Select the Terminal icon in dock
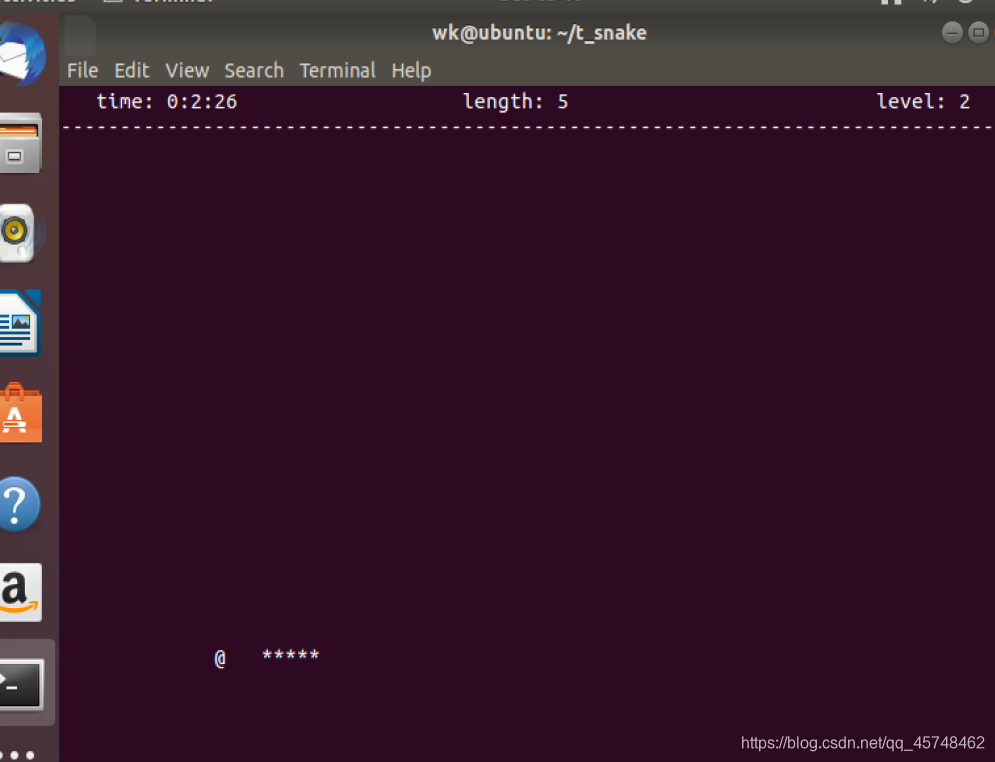The width and height of the screenshot is (995, 762). click(22, 684)
